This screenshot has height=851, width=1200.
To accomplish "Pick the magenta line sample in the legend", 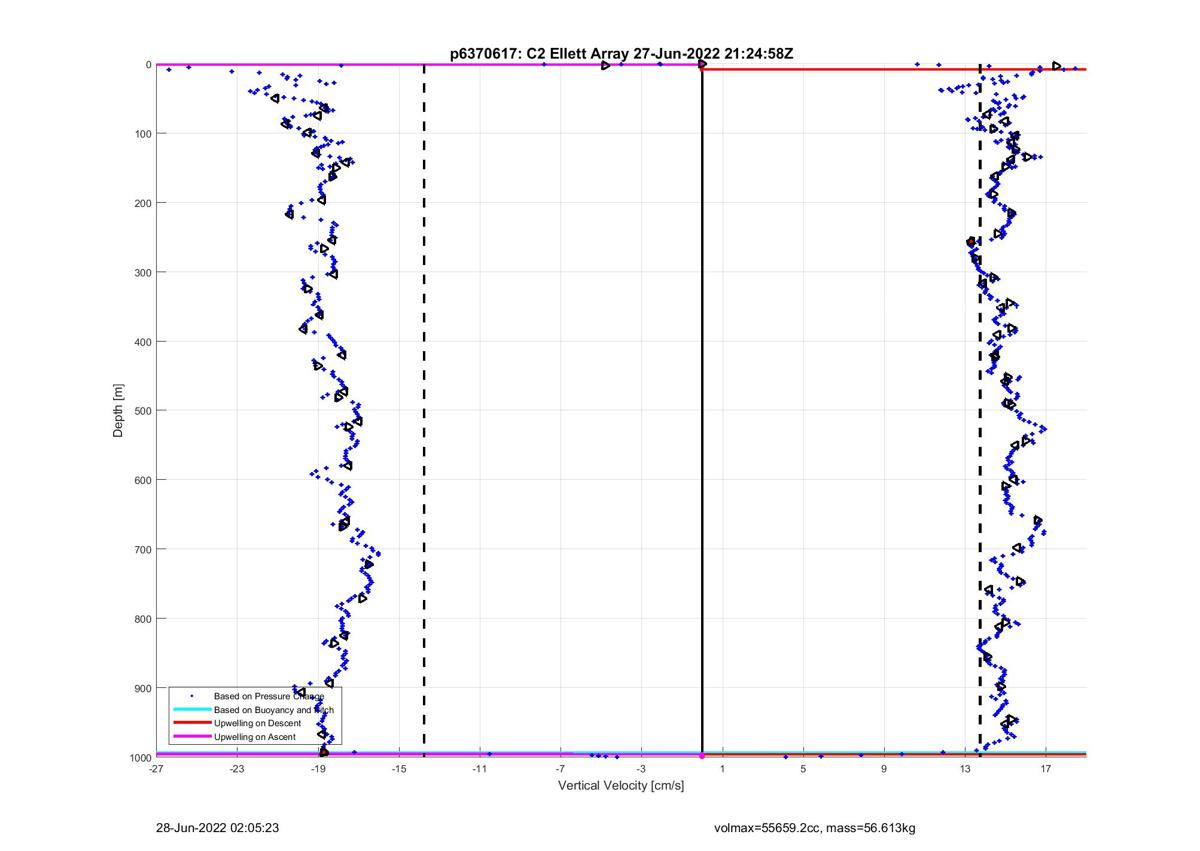I will pyautogui.click(x=190, y=737).
